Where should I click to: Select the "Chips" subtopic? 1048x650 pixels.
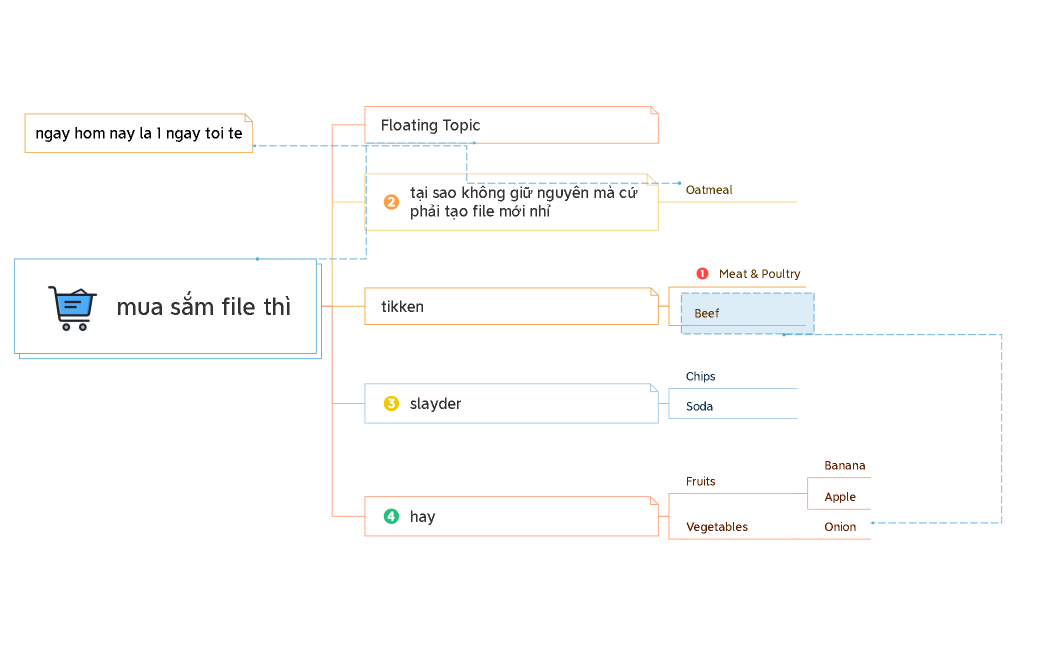[701, 377]
